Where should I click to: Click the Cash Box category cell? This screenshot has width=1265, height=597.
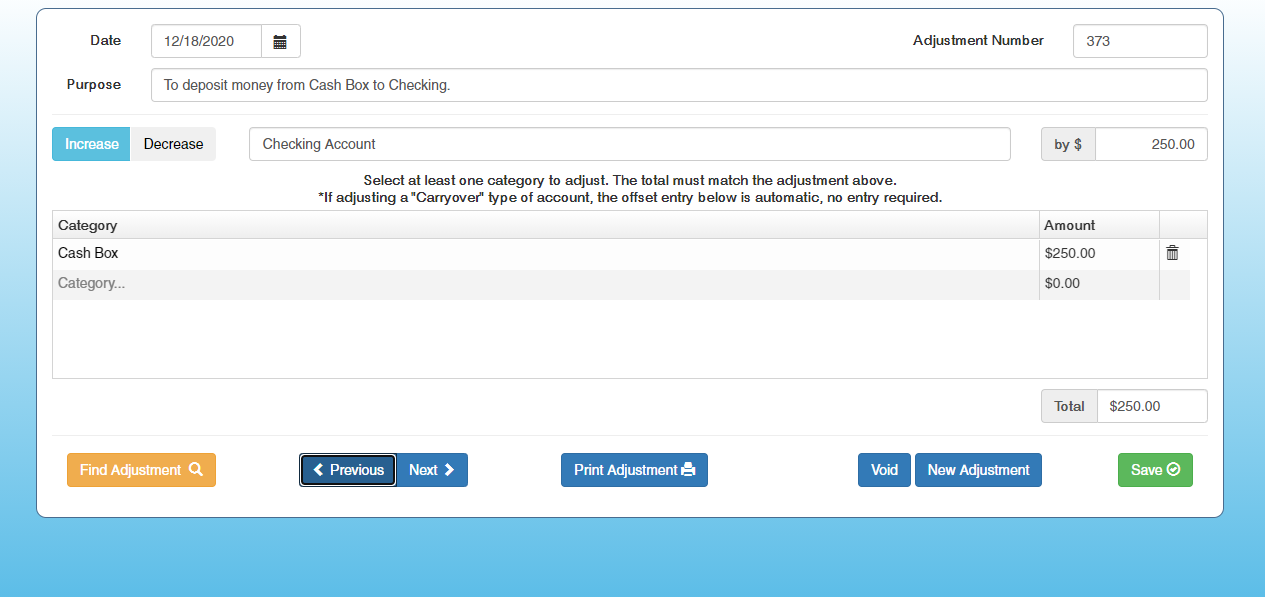point(545,254)
